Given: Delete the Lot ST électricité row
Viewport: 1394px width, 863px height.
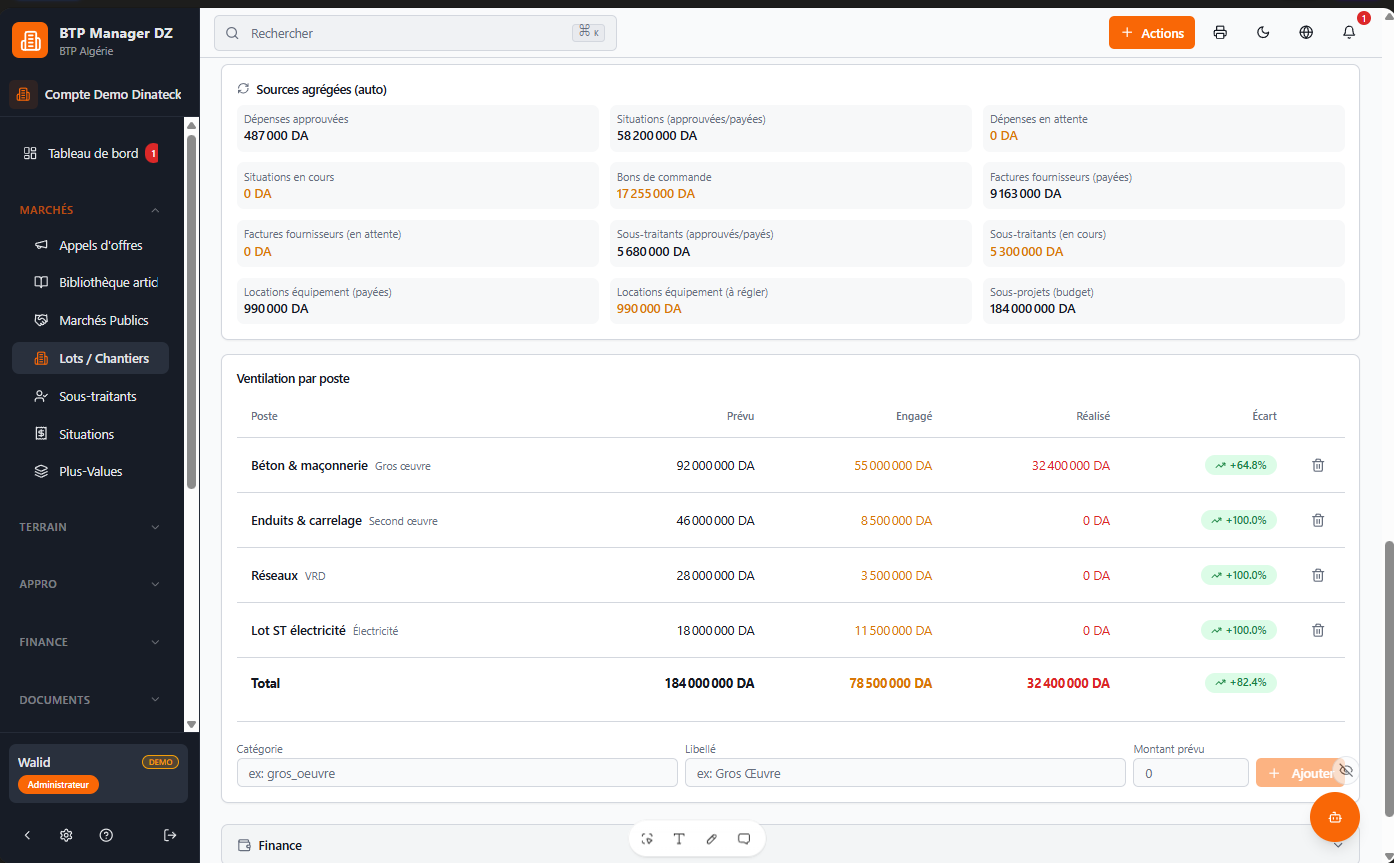Looking at the screenshot, I should pyautogui.click(x=1318, y=630).
